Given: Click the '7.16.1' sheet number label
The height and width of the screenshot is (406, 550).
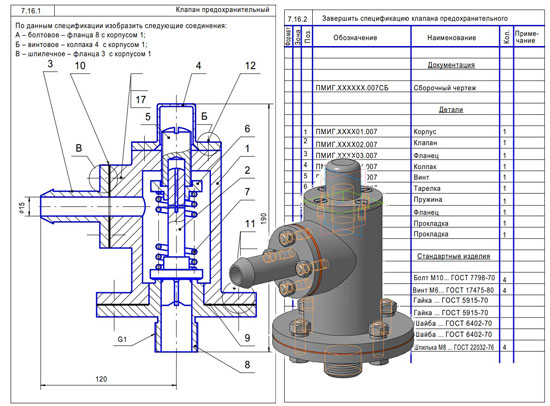Looking at the screenshot, I should 31,11.
